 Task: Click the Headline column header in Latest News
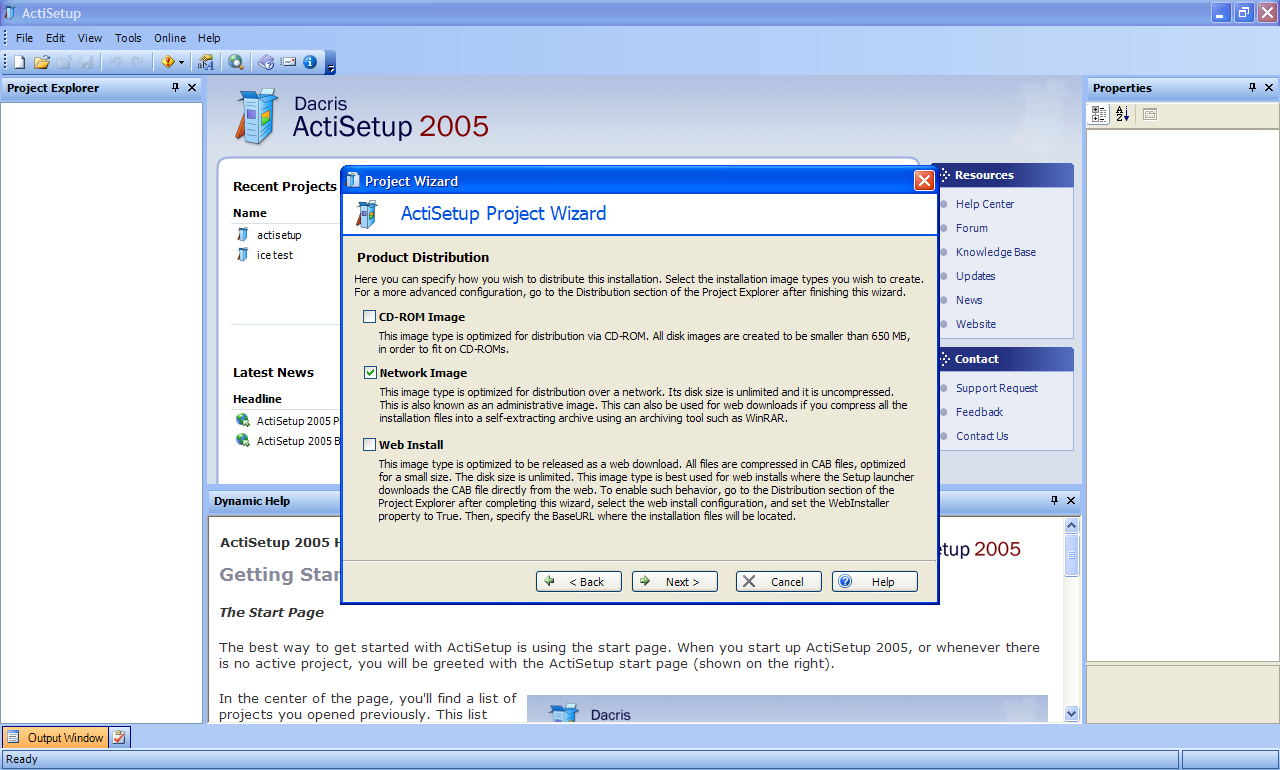click(x=257, y=399)
